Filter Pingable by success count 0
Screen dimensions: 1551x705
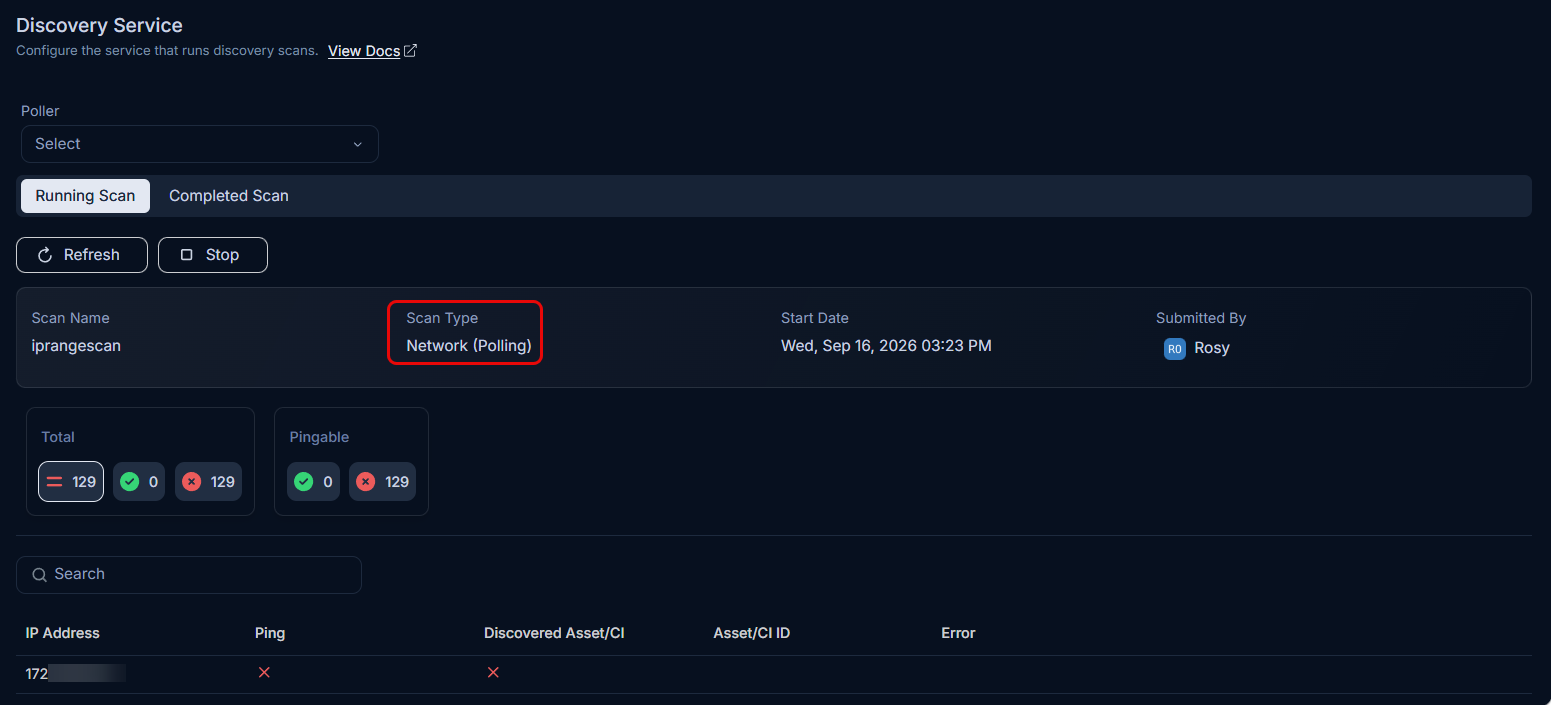[313, 482]
